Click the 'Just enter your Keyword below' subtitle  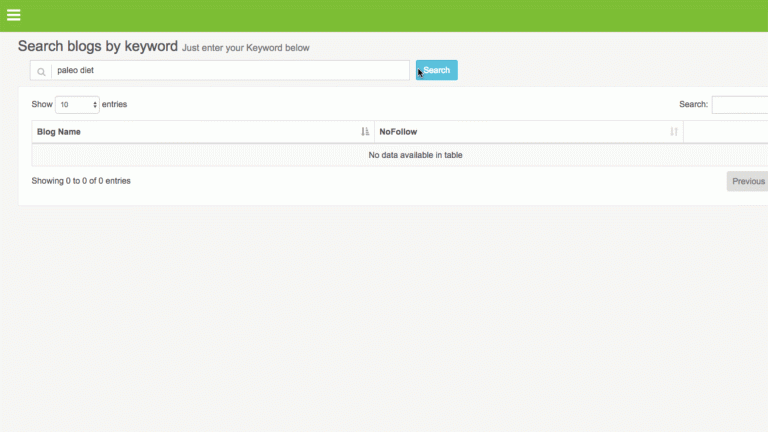[x=246, y=48]
